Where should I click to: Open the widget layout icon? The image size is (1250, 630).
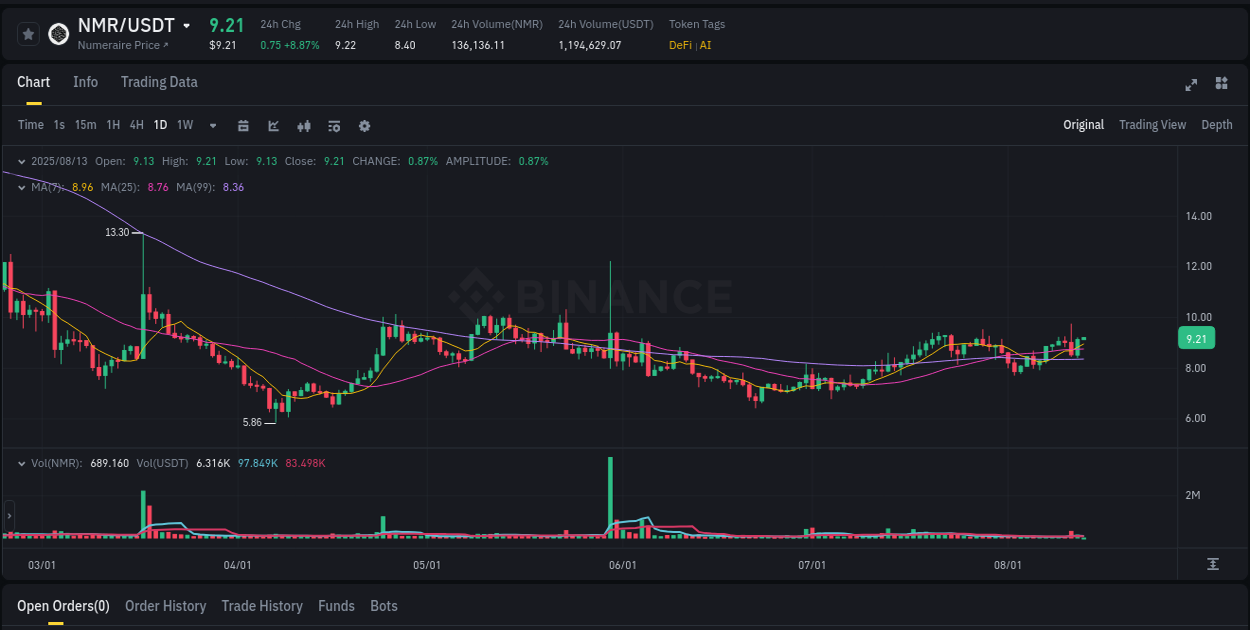tap(1220, 85)
